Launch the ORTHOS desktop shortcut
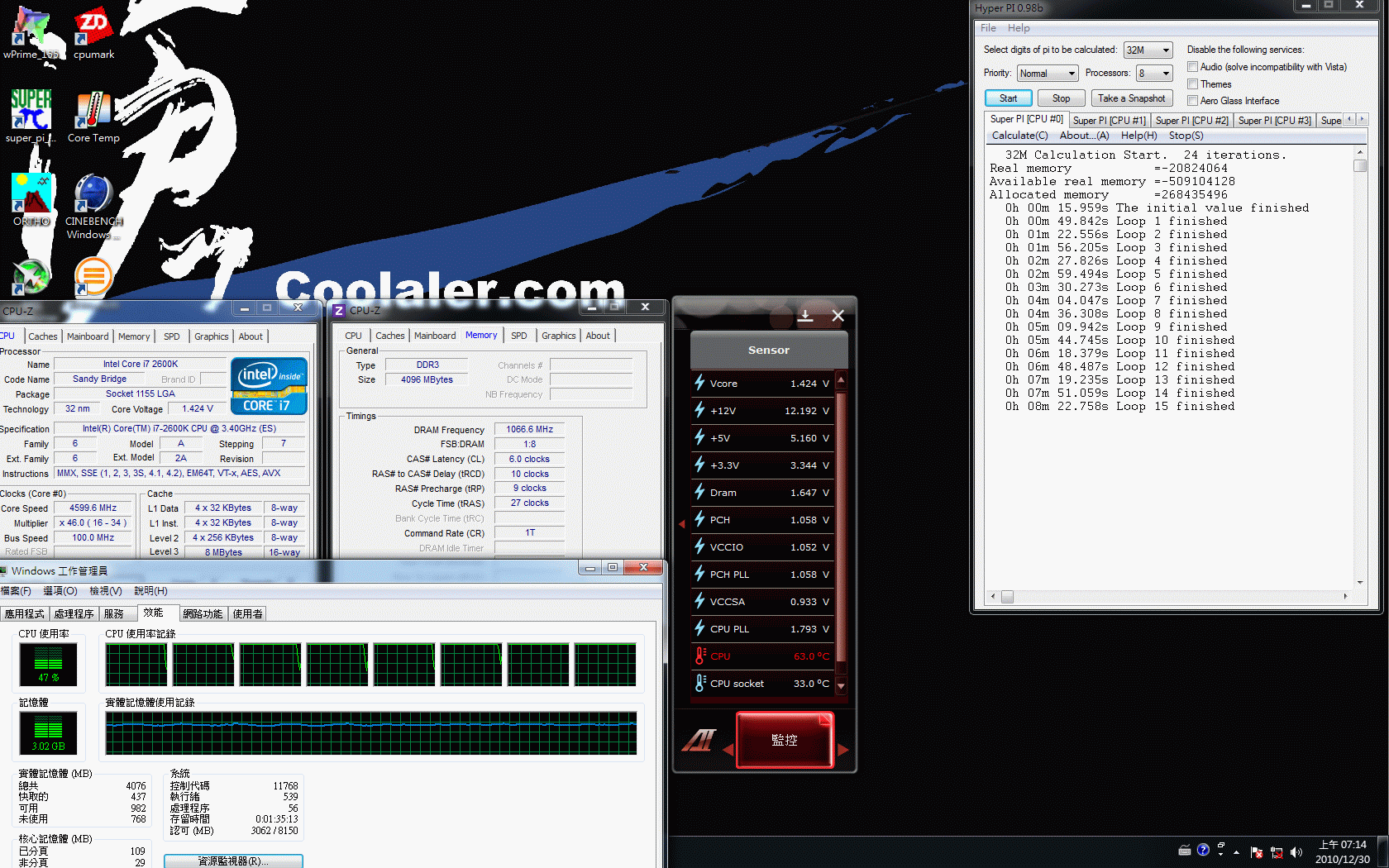Image resolution: width=1389 pixels, height=868 pixels. [x=31, y=200]
